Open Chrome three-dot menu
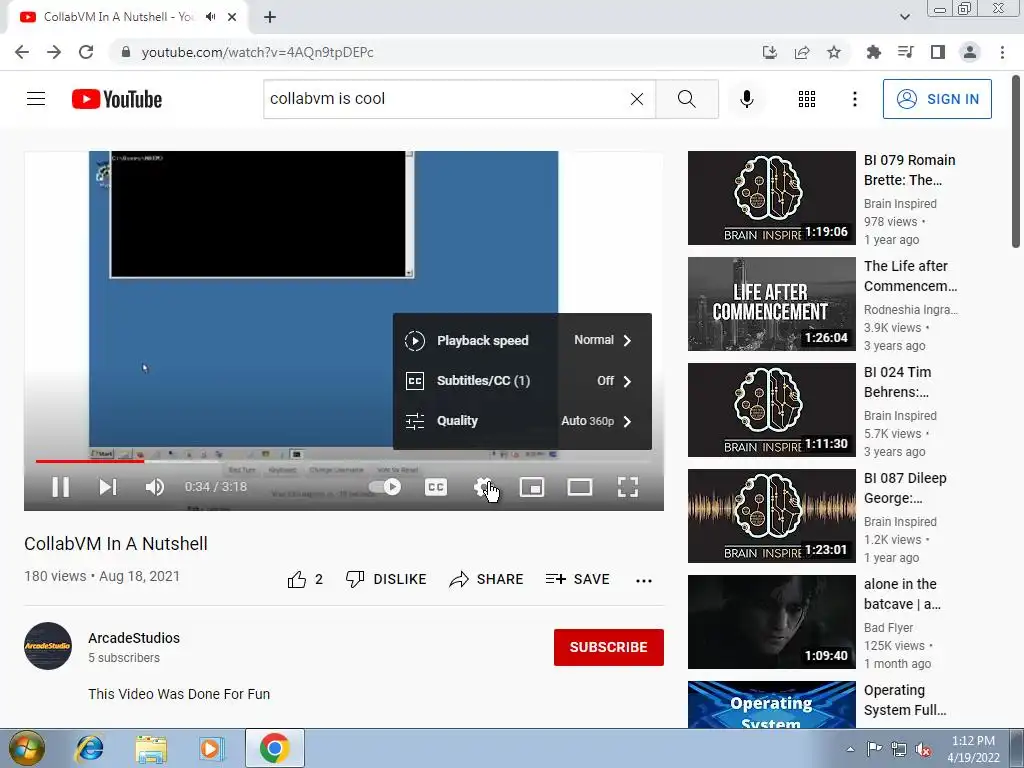 (1002, 52)
